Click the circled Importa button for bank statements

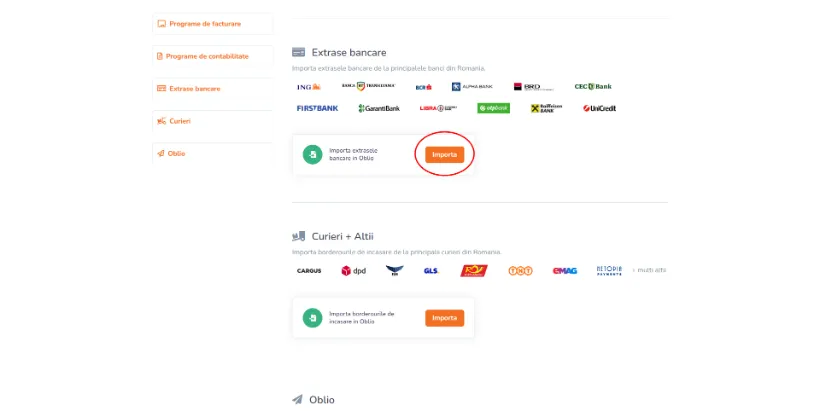point(445,155)
